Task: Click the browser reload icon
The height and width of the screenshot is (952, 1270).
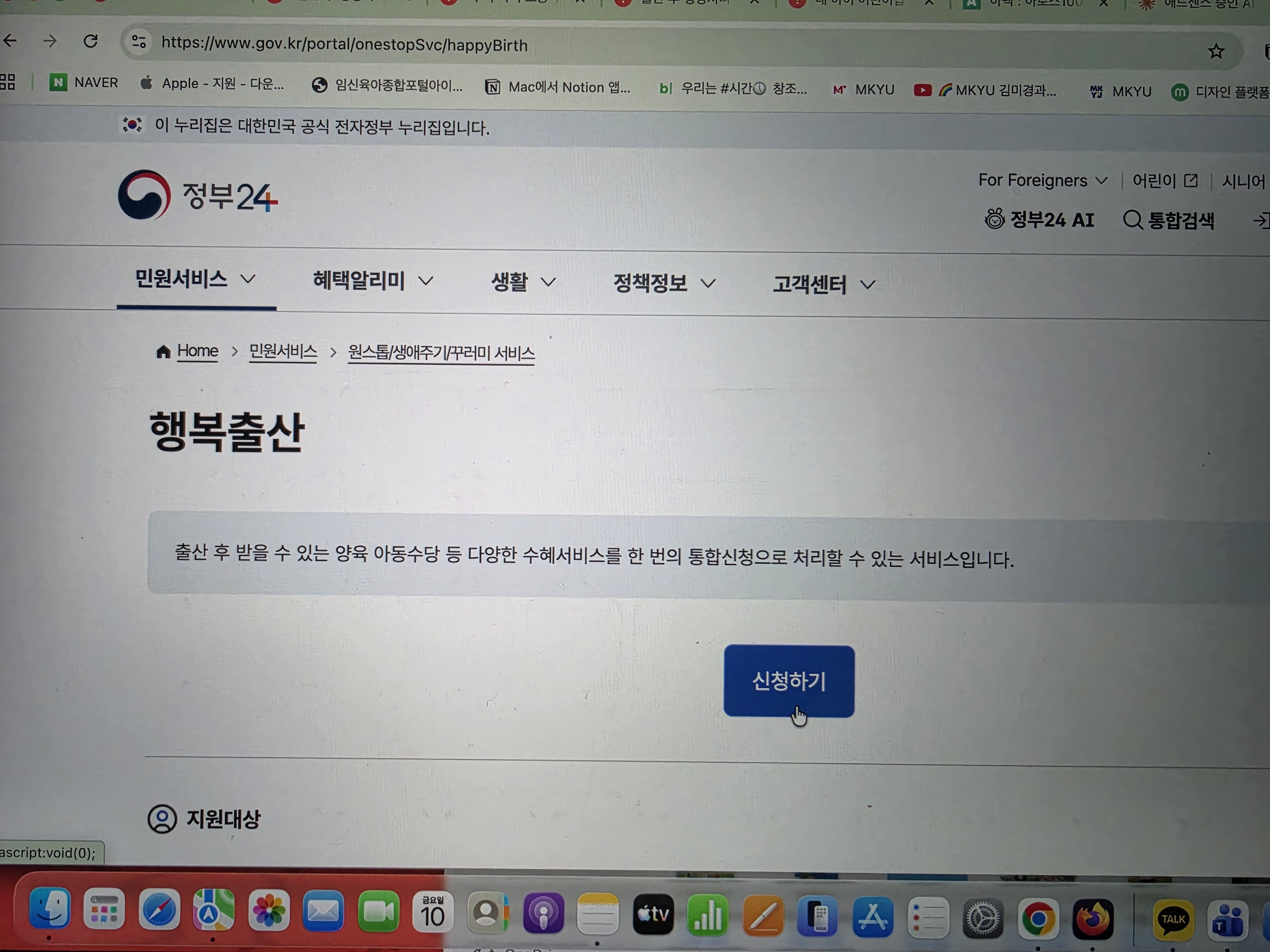Action: coord(90,41)
